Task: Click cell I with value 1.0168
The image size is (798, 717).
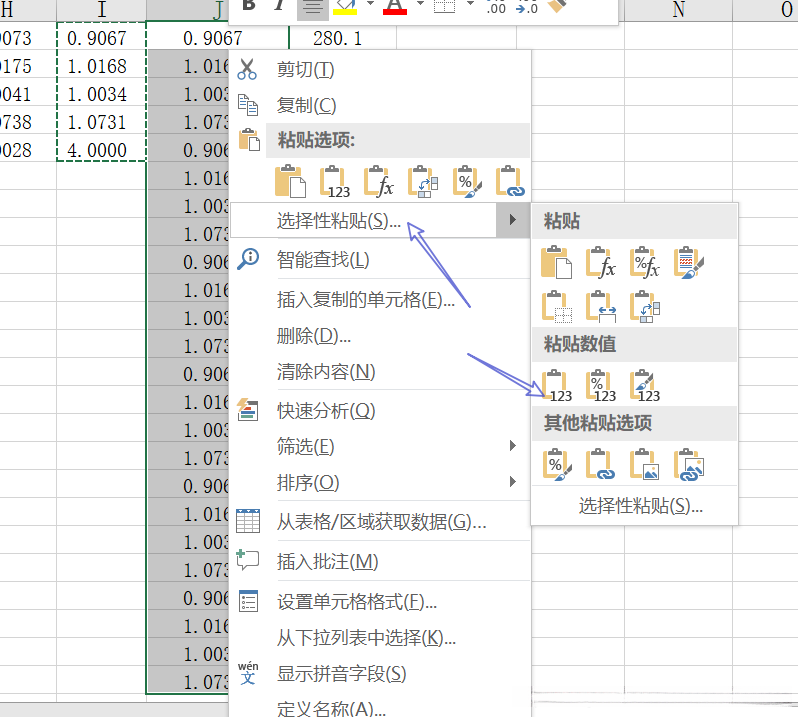Action: tap(101, 66)
